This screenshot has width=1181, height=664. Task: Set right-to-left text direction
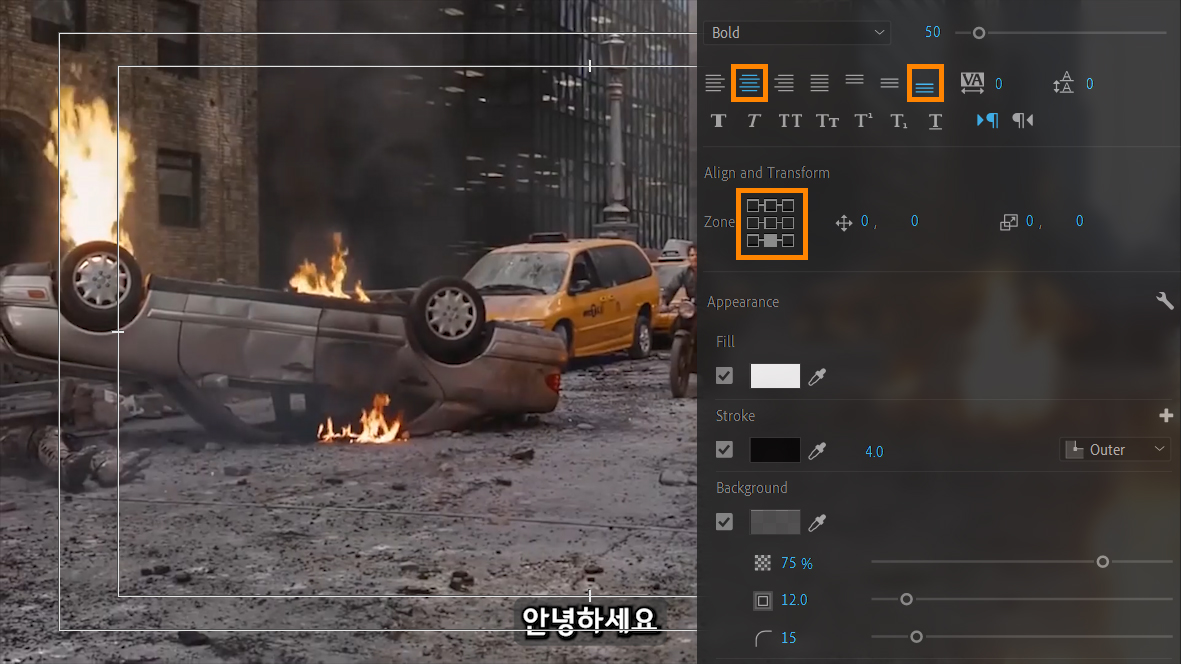coord(1023,120)
